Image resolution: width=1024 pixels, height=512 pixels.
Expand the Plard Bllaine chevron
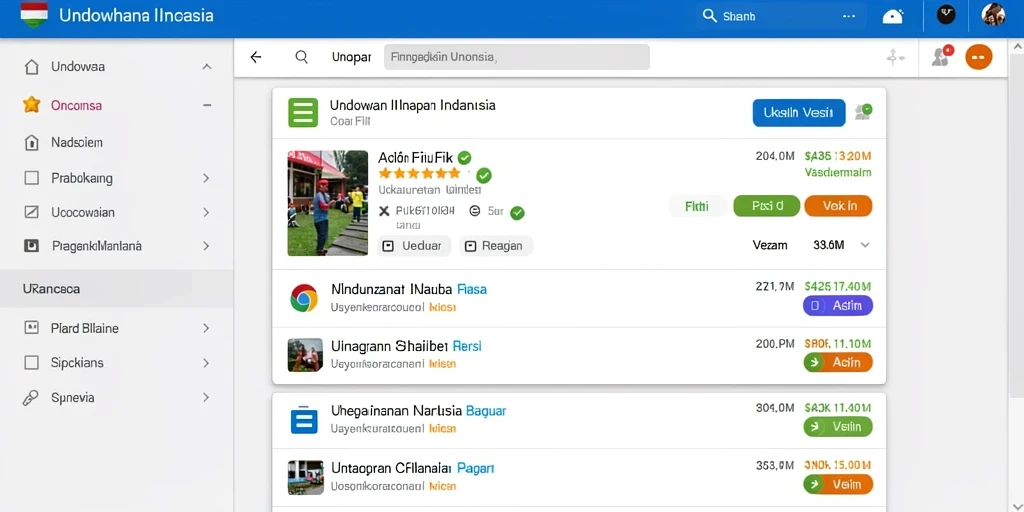click(206, 328)
